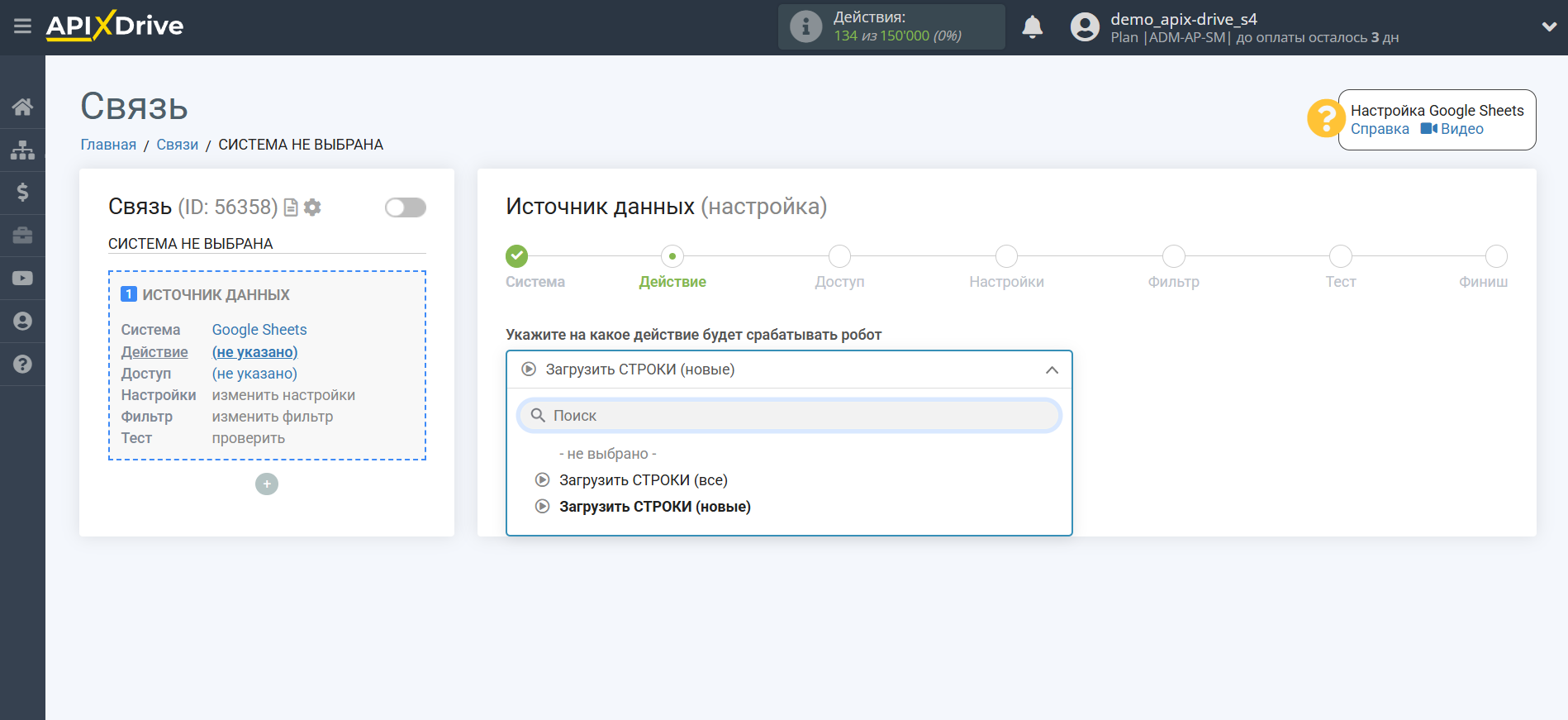
Task: Expand the account menu chevron
Action: click(1549, 26)
